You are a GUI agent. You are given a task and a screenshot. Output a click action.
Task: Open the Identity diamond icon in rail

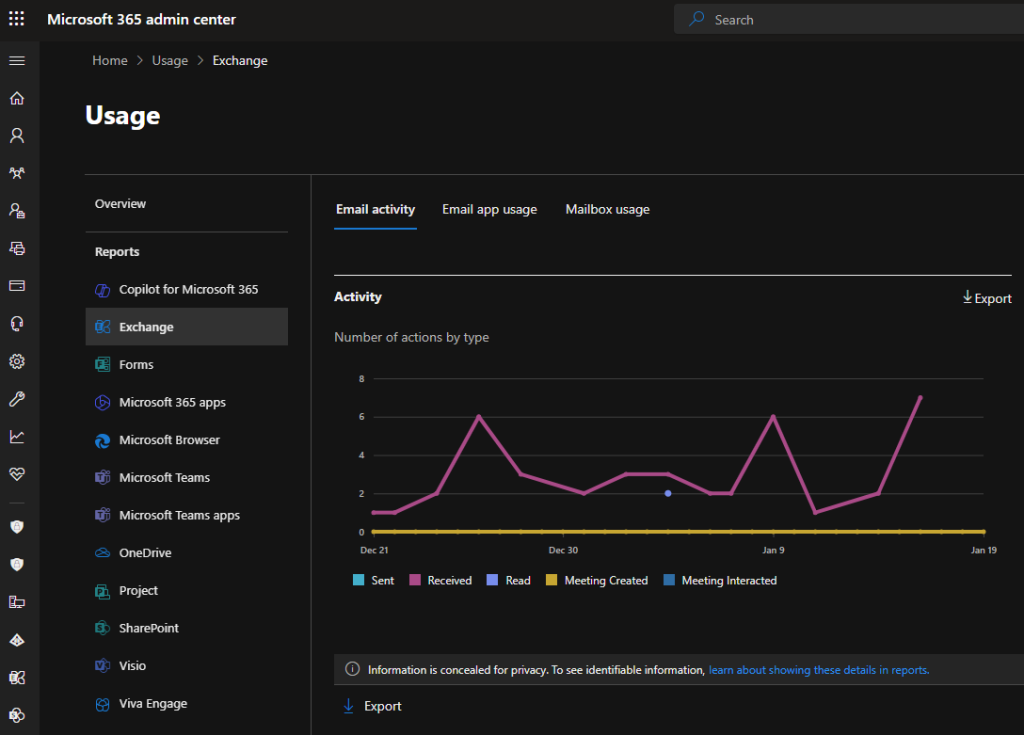coord(17,640)
